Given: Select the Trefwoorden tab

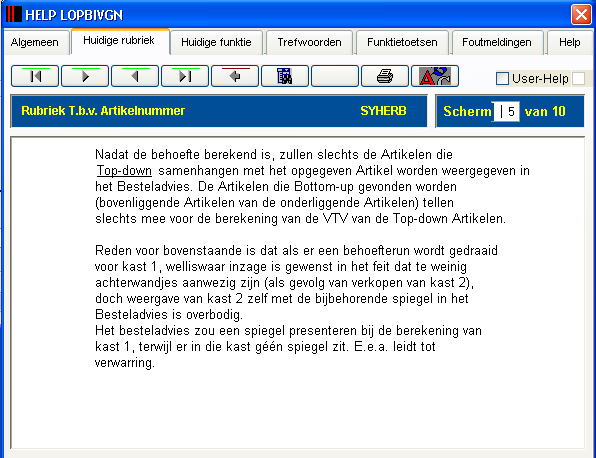Looking at the screenshot, I should [x=309, y=42].
